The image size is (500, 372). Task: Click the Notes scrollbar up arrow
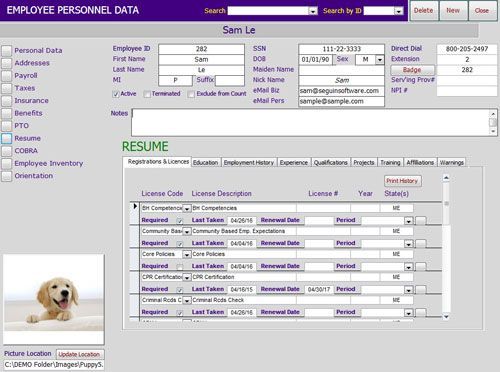(x=493, y=114)
